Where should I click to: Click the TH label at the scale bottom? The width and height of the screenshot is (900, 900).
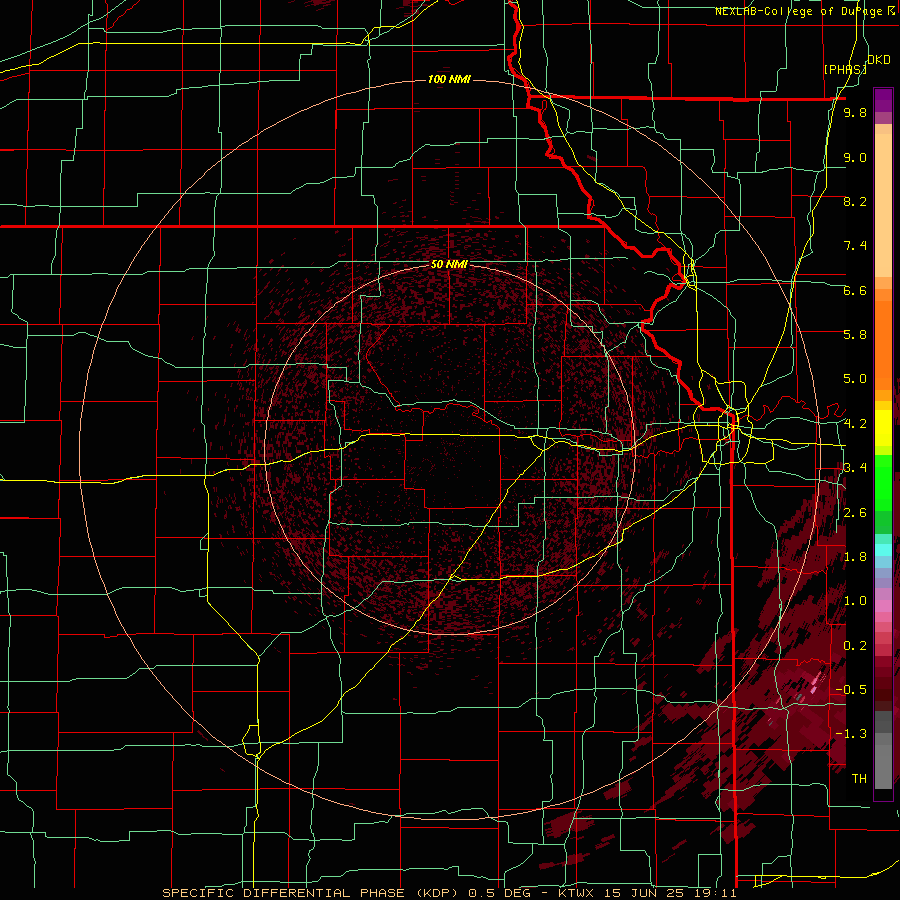pyautogui.click(x=859, y=779)
